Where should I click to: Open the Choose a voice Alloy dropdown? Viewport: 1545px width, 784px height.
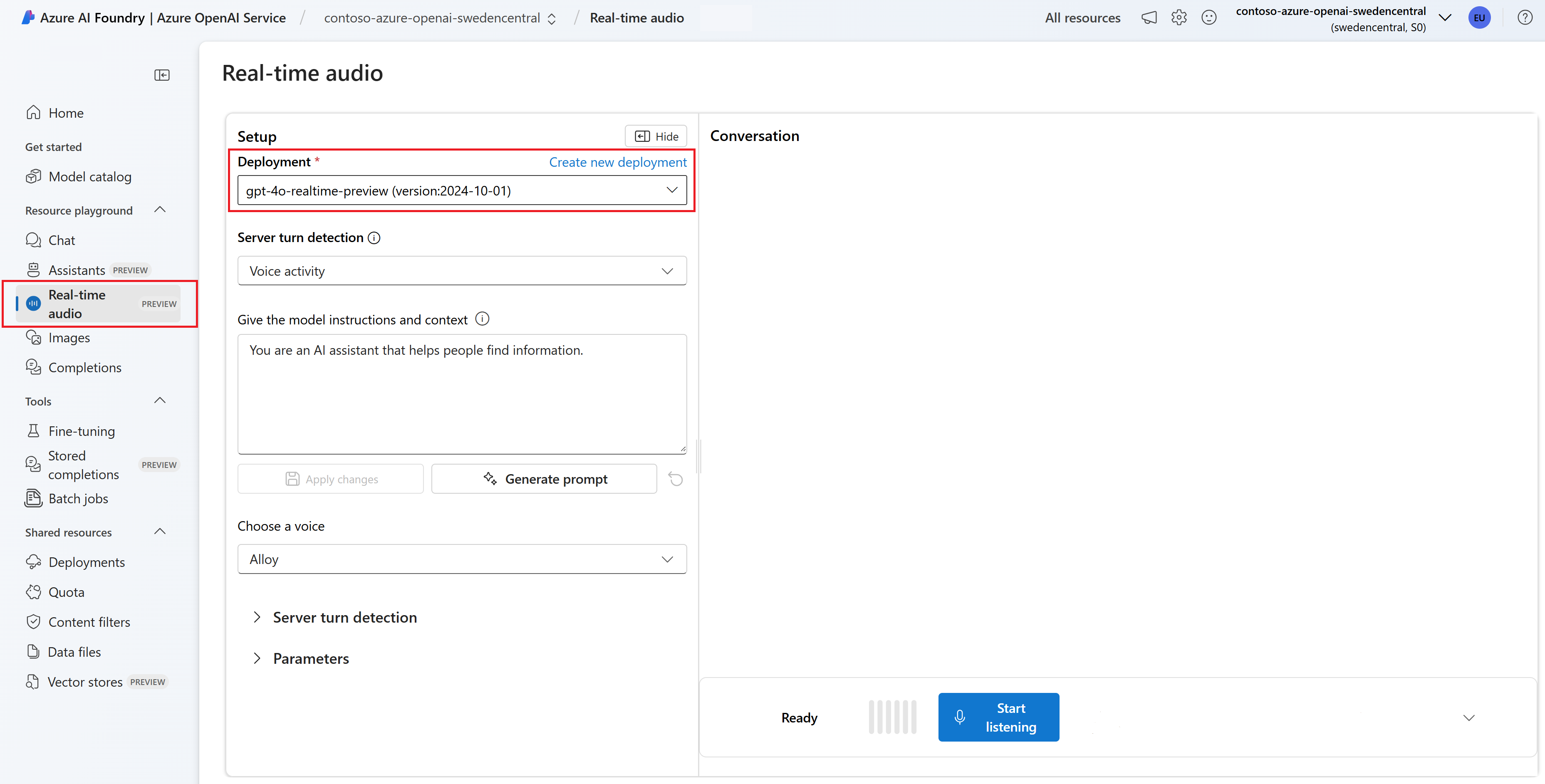click(462, 559)
